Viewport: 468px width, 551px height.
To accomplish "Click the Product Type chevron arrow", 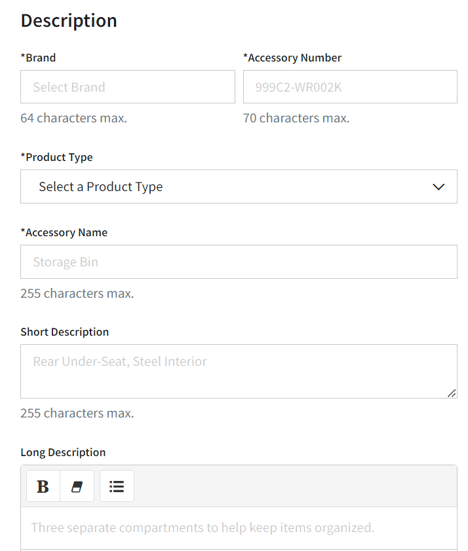I will click(x=438, y=187).
